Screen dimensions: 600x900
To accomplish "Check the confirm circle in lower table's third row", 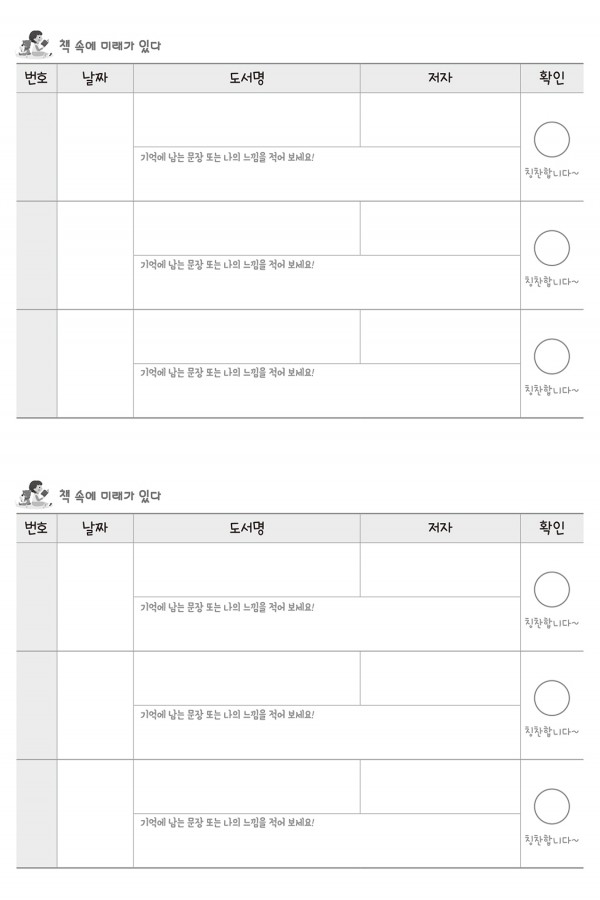I will click(x=551, y=806).
